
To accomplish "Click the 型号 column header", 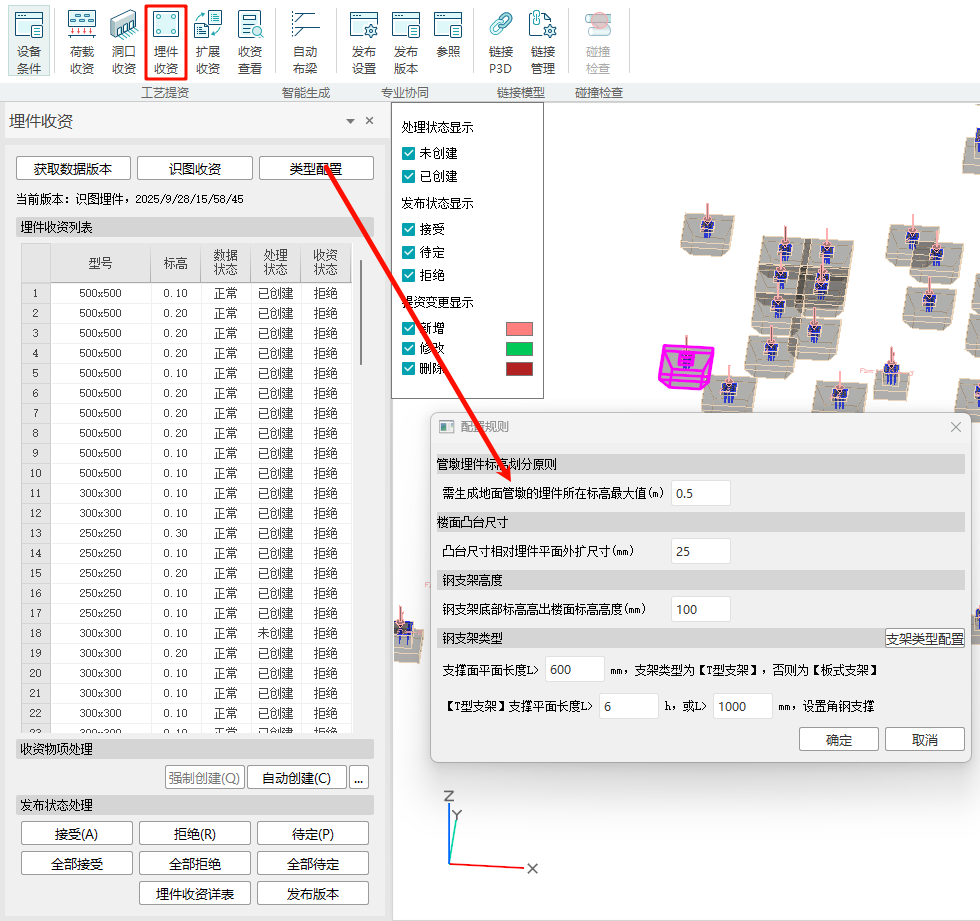I will tap(100, 264).
